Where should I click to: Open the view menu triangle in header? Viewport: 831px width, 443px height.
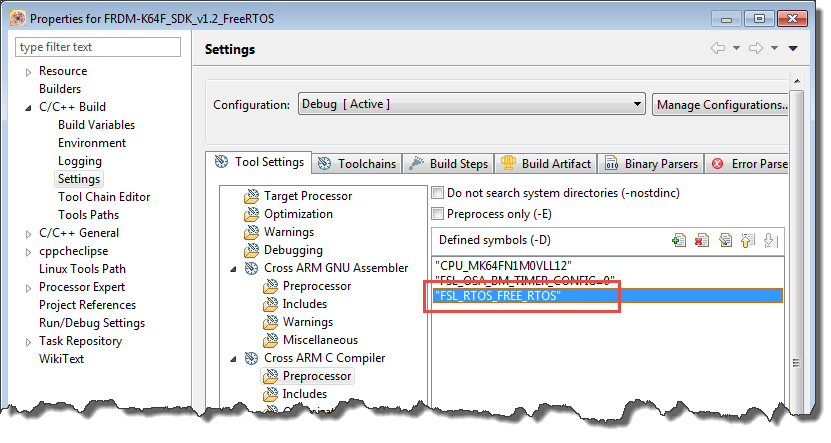pos(793,49)
